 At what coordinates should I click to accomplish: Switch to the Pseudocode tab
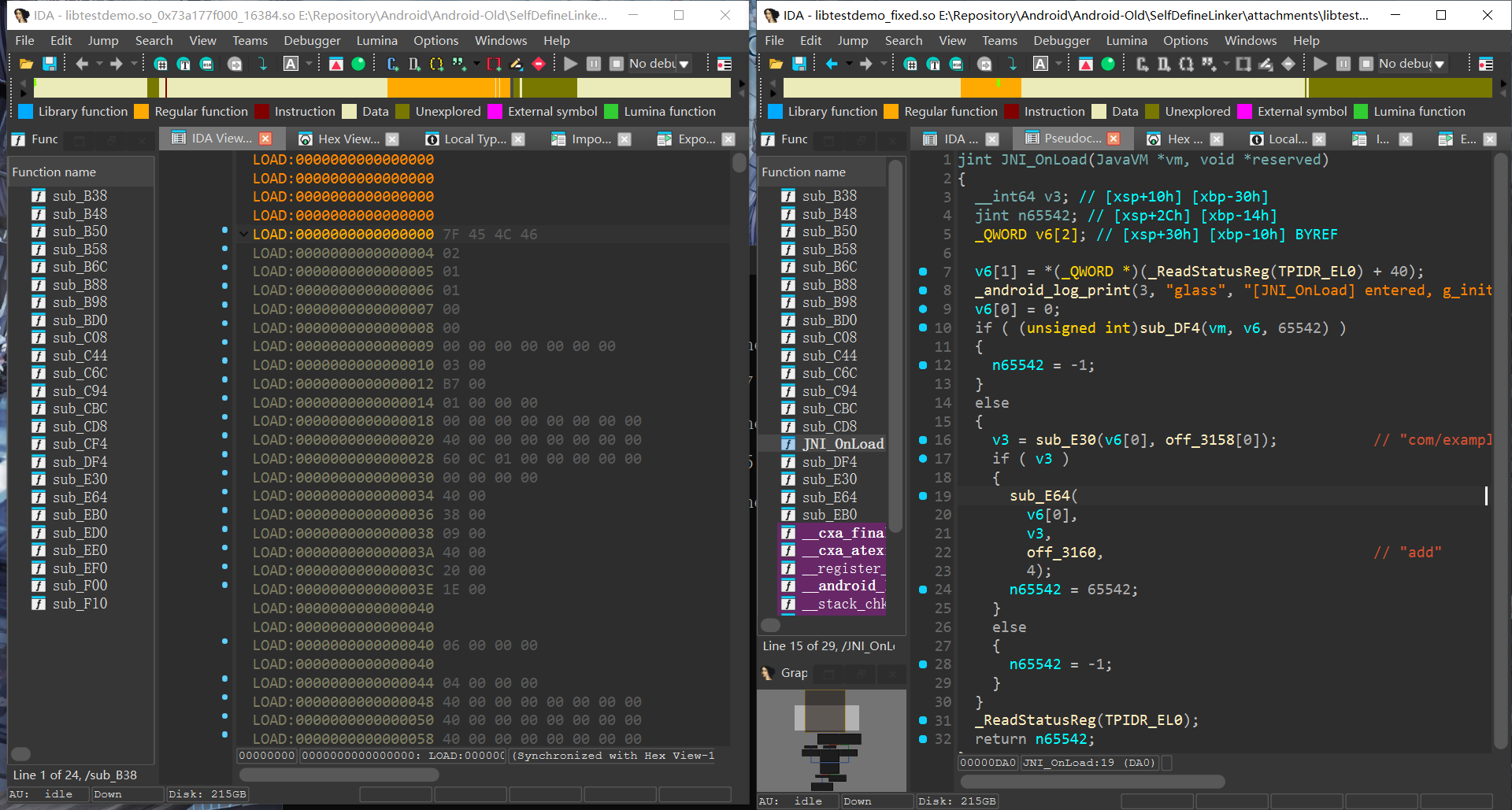(1071, 139)
